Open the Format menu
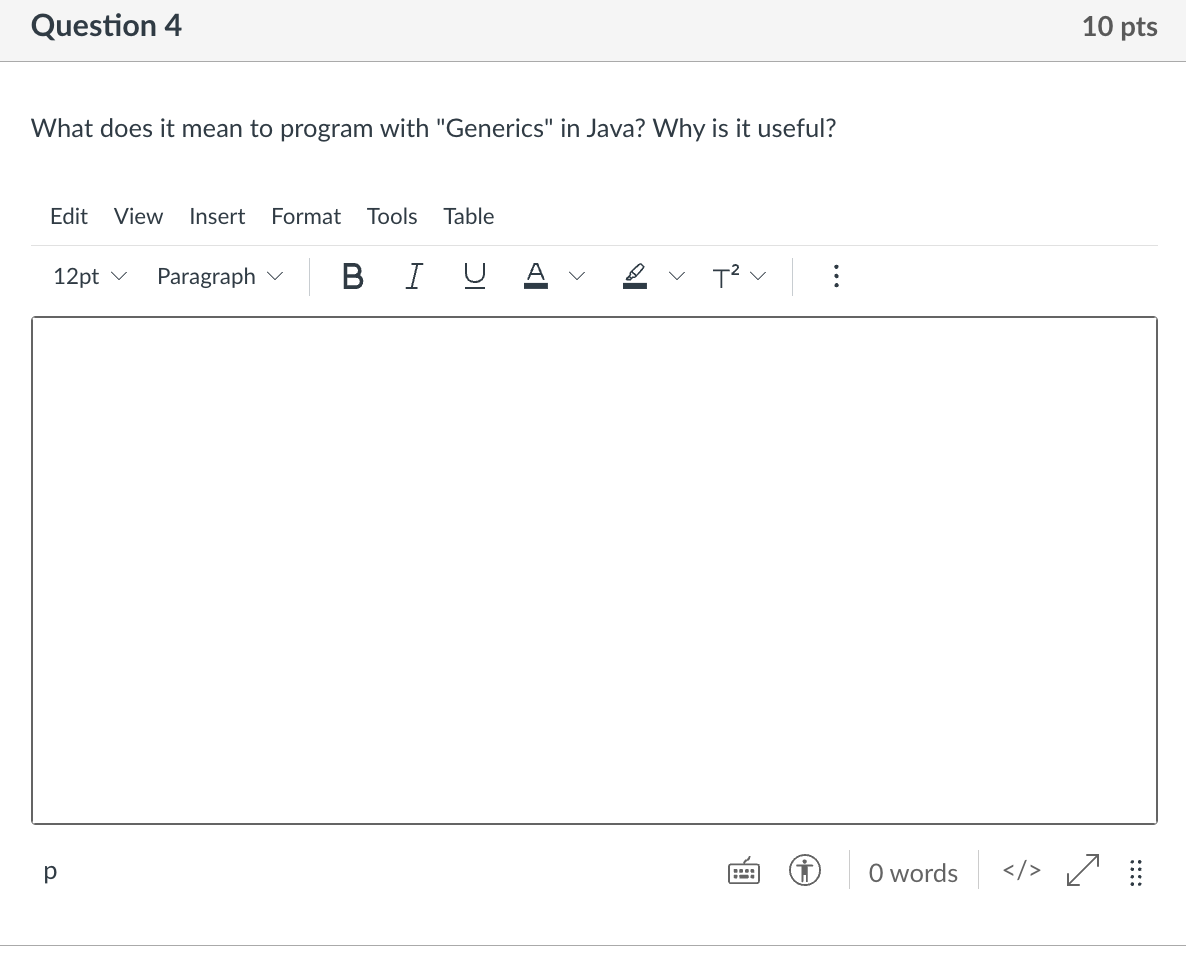 (x=306, y=216)
